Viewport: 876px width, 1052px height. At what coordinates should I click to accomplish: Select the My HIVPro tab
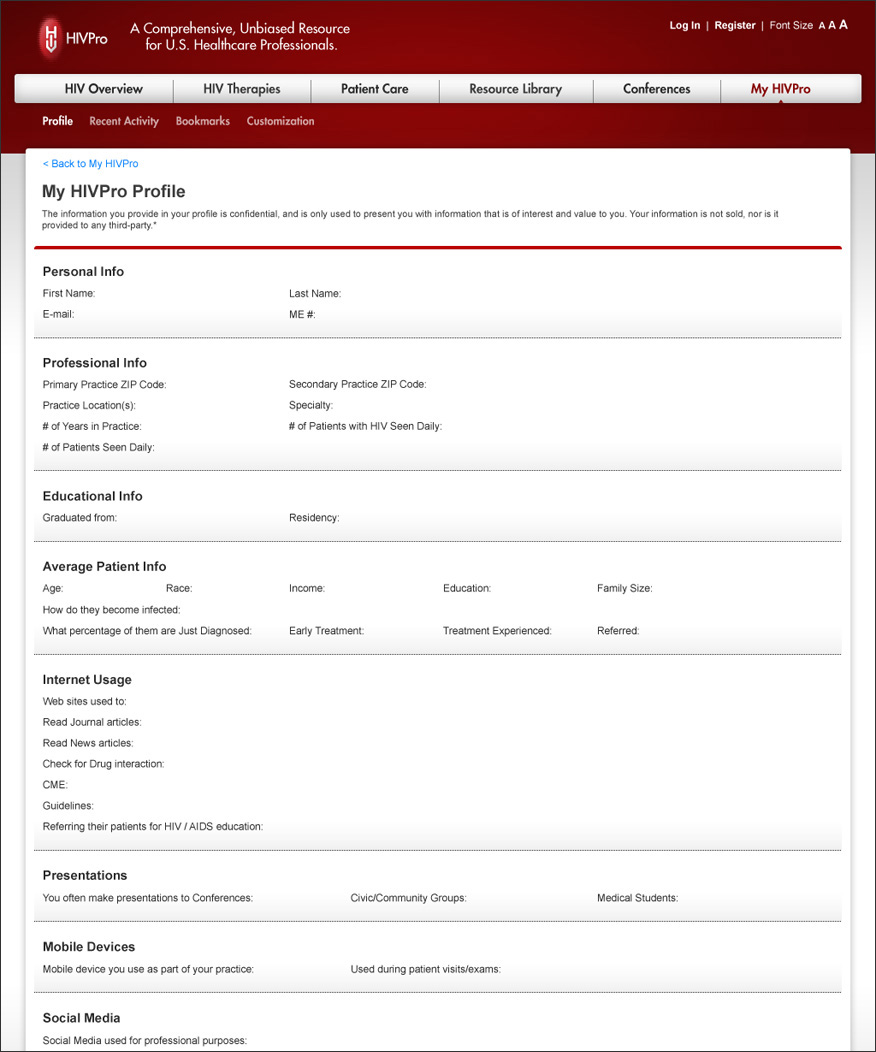pos(781,89)
